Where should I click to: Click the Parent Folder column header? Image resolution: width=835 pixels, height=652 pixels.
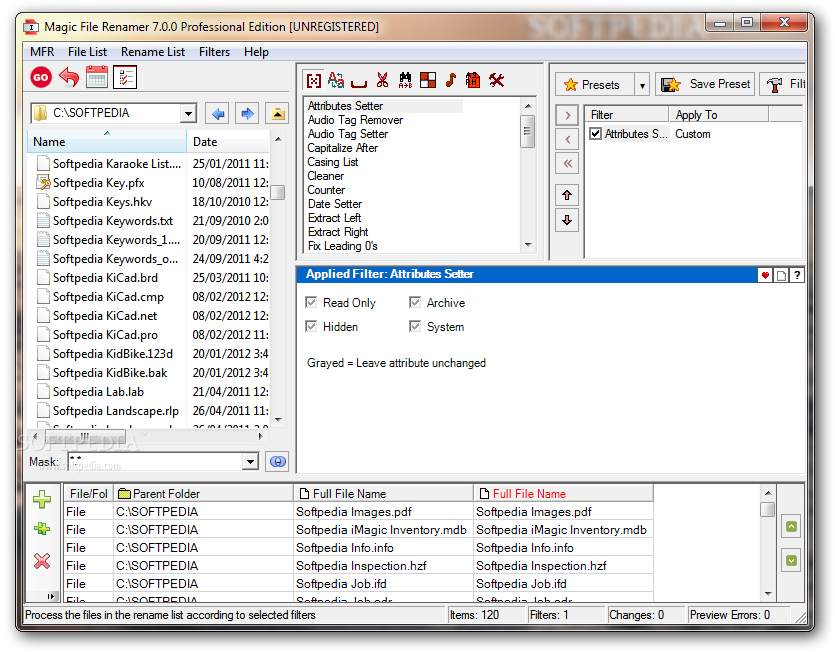[x=203, y=494]
